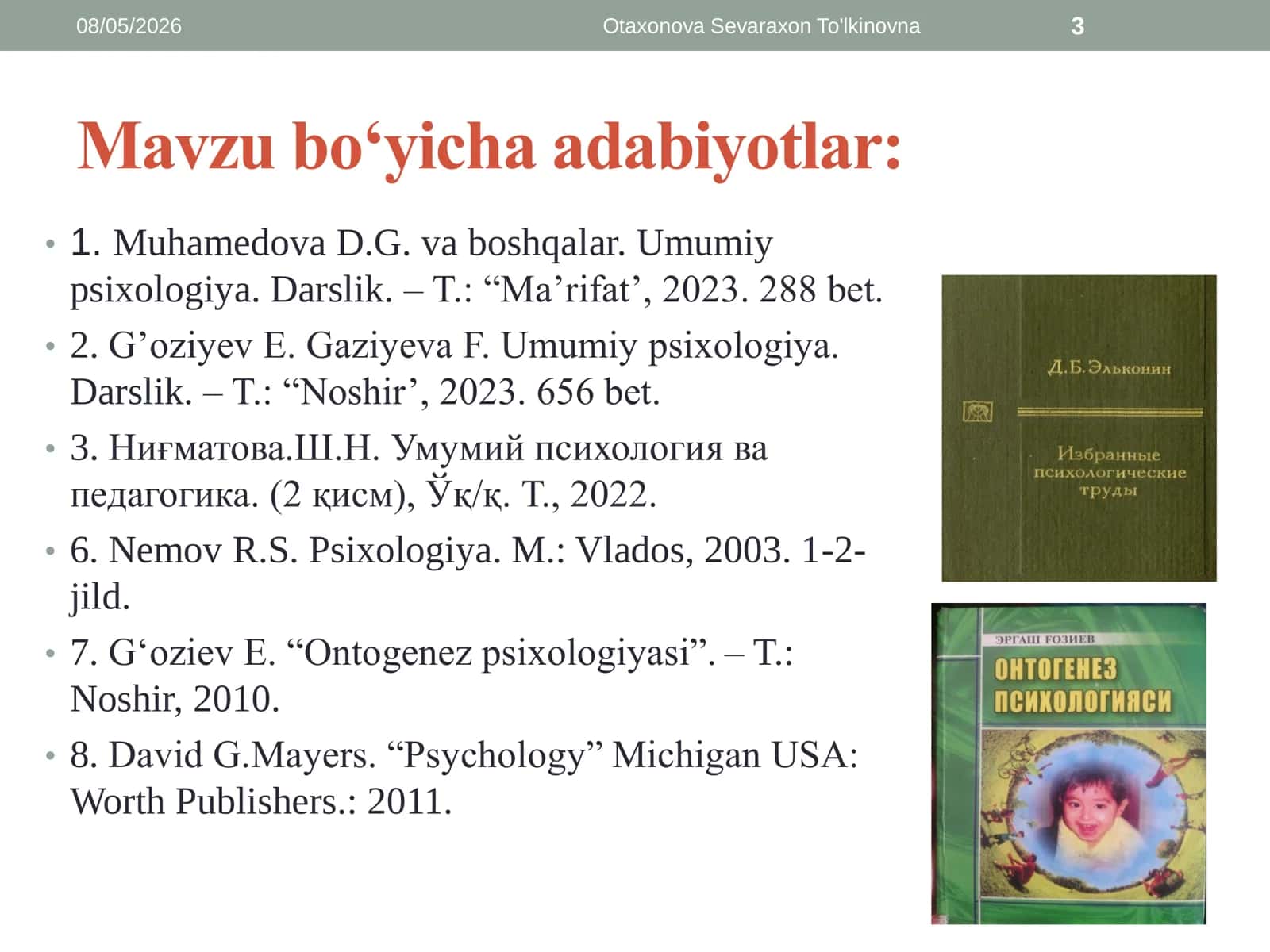1270x952 pixels.
Task: Click the word 'jild.'
Action: click(x=100, y=597)
